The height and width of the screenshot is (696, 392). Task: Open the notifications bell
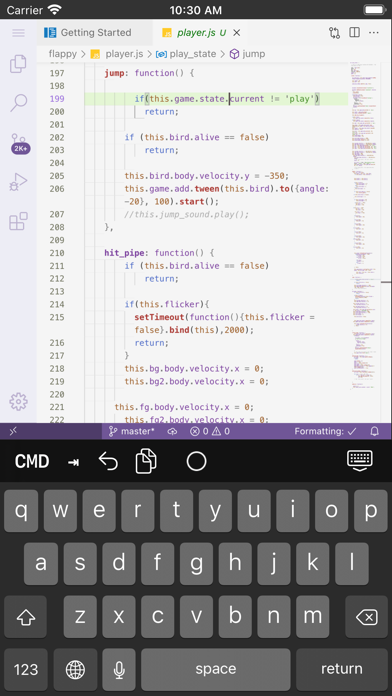(375, 431)
